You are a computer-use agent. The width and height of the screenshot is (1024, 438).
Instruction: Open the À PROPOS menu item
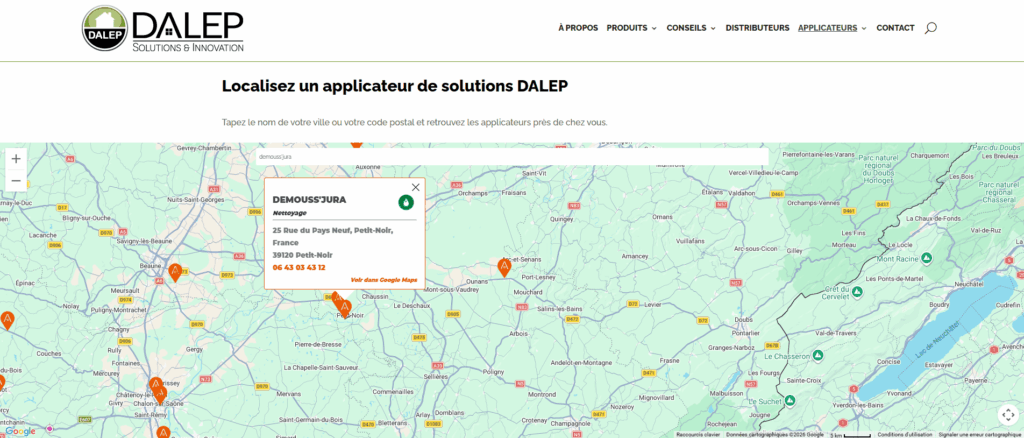578,28
